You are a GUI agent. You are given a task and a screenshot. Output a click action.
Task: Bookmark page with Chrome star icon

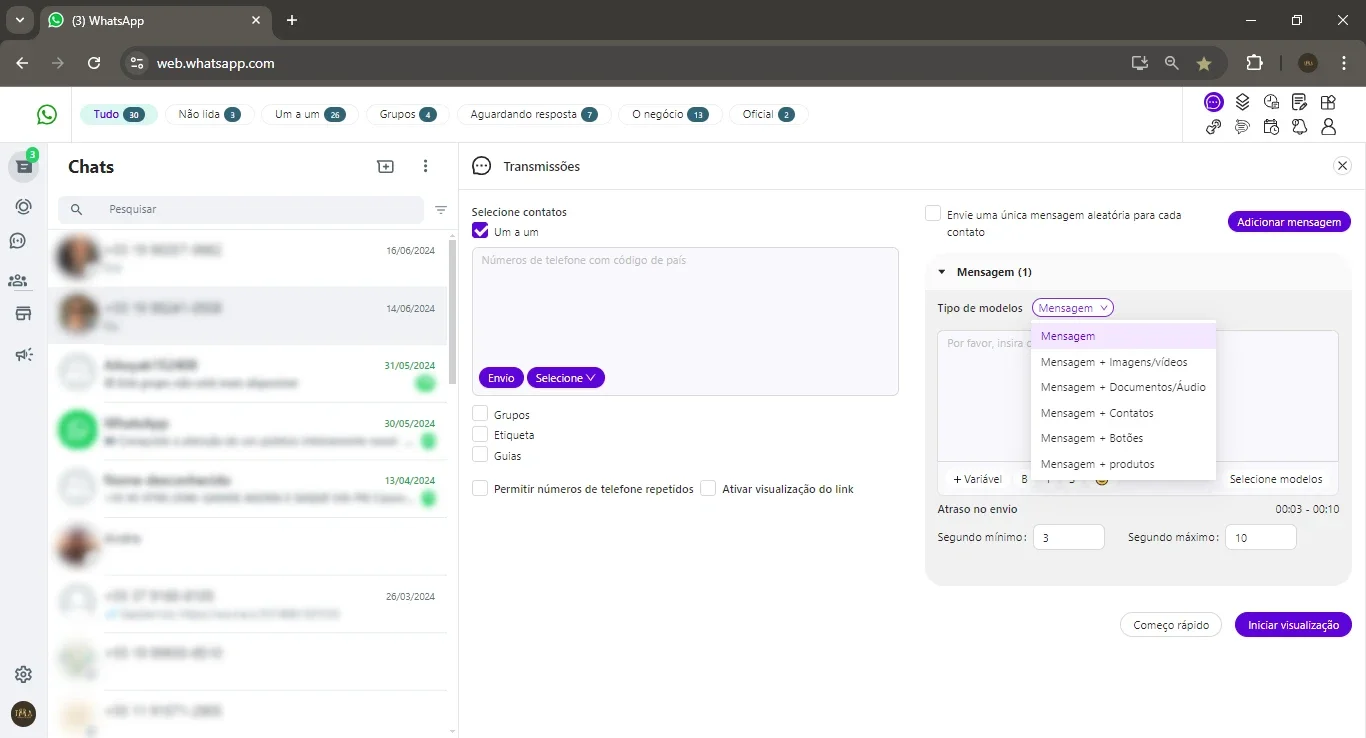click(x=1204, y=63)
